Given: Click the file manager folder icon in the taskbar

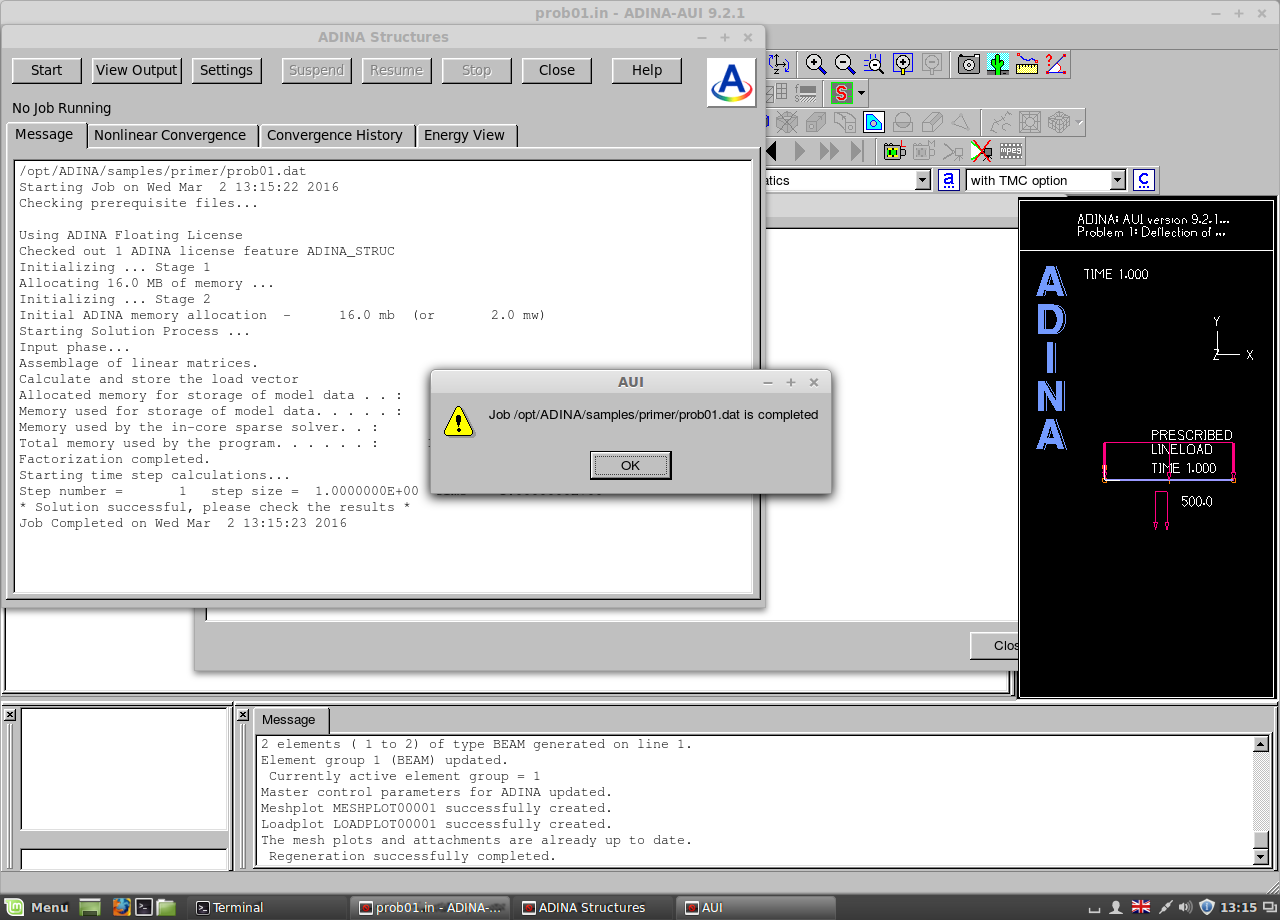Looking at the screenshot, I should click(x=166, y=907).
